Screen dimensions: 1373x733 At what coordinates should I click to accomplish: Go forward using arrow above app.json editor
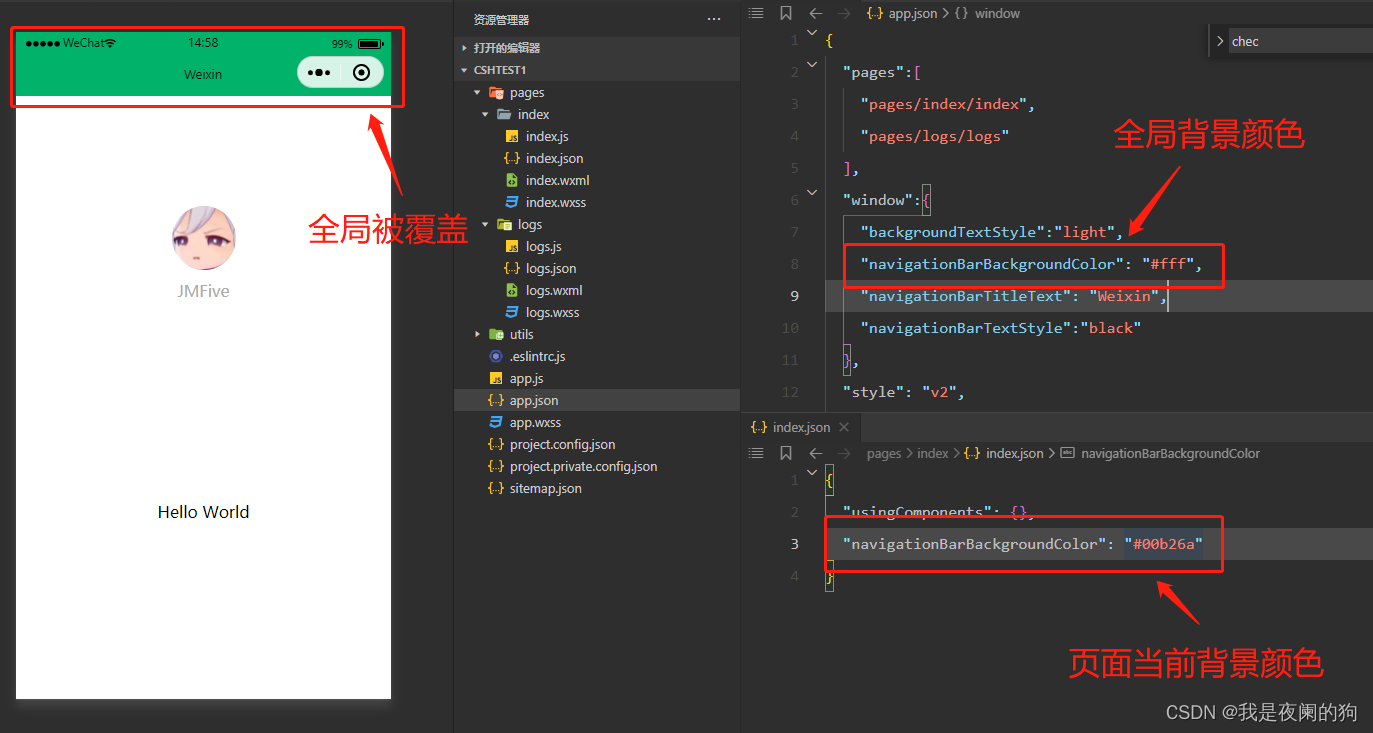click(x=844, y=13)
